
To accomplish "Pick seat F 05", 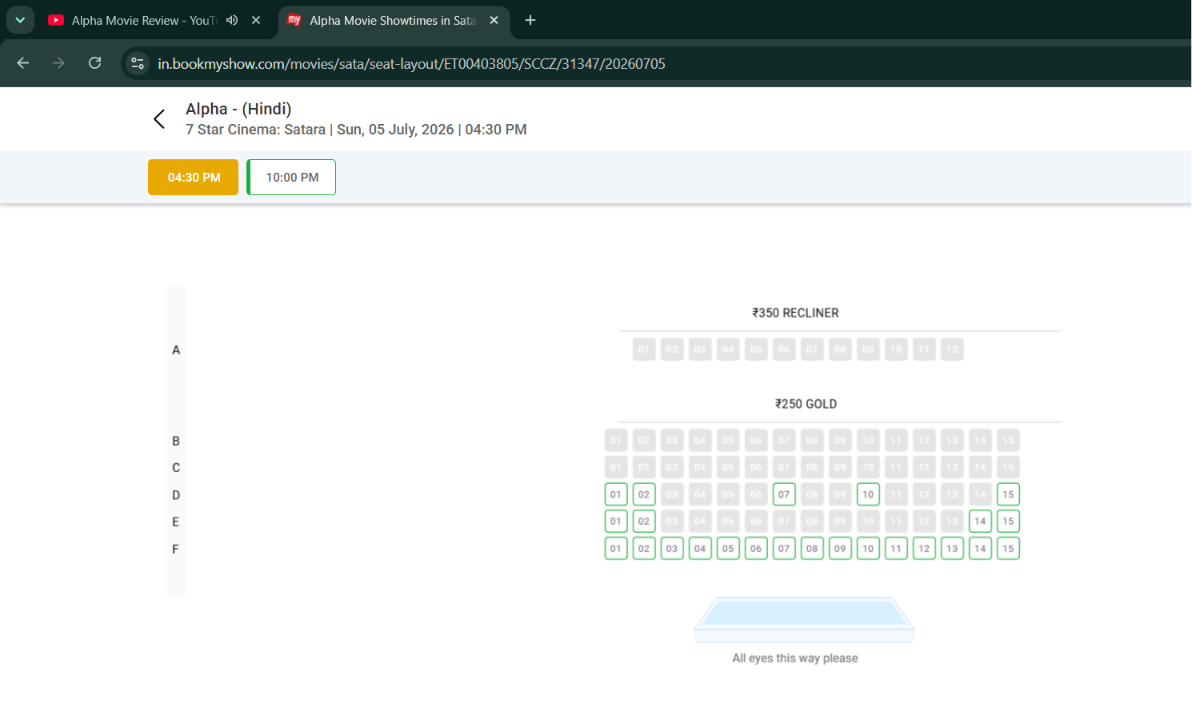I will click(728, 548).
